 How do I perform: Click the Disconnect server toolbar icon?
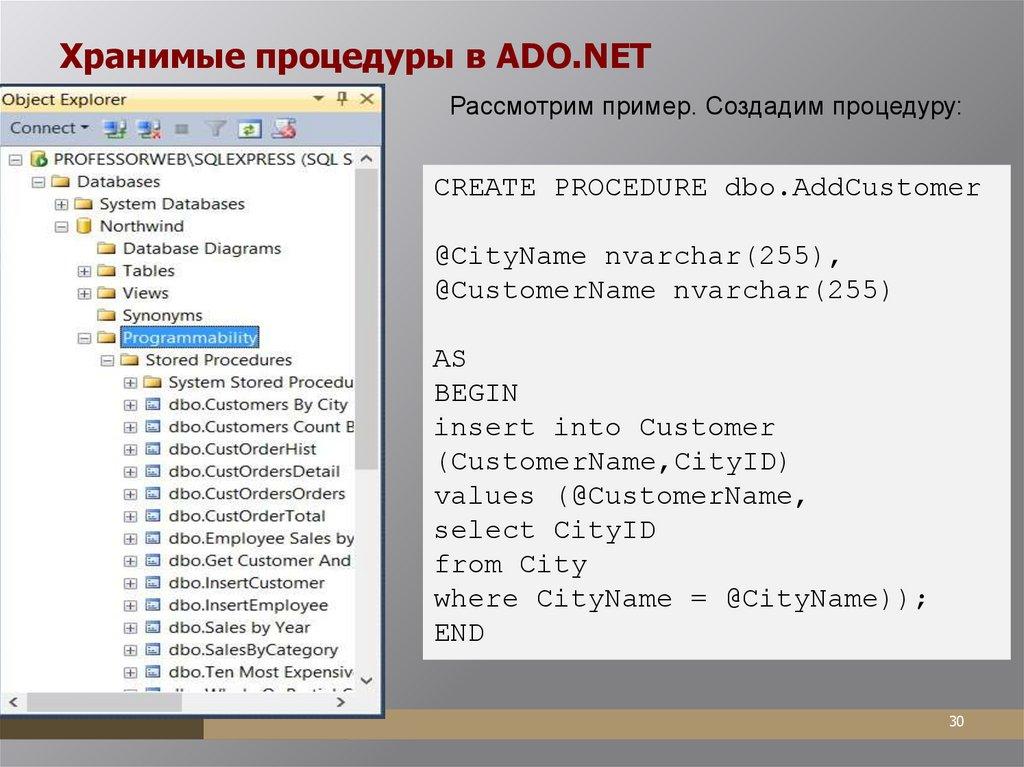(x=149, y=128)
